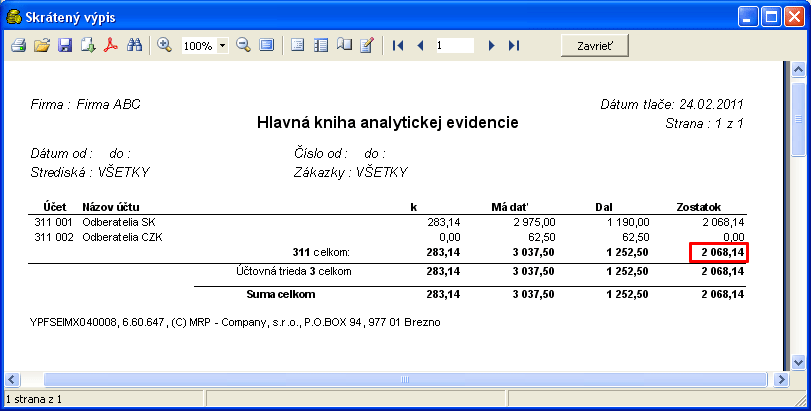Image resolution: width=811 pixels, height=411 pixels.
Task: Click the report title Hlavná kniha analytickej evidencie
Action: pos(387,123)
